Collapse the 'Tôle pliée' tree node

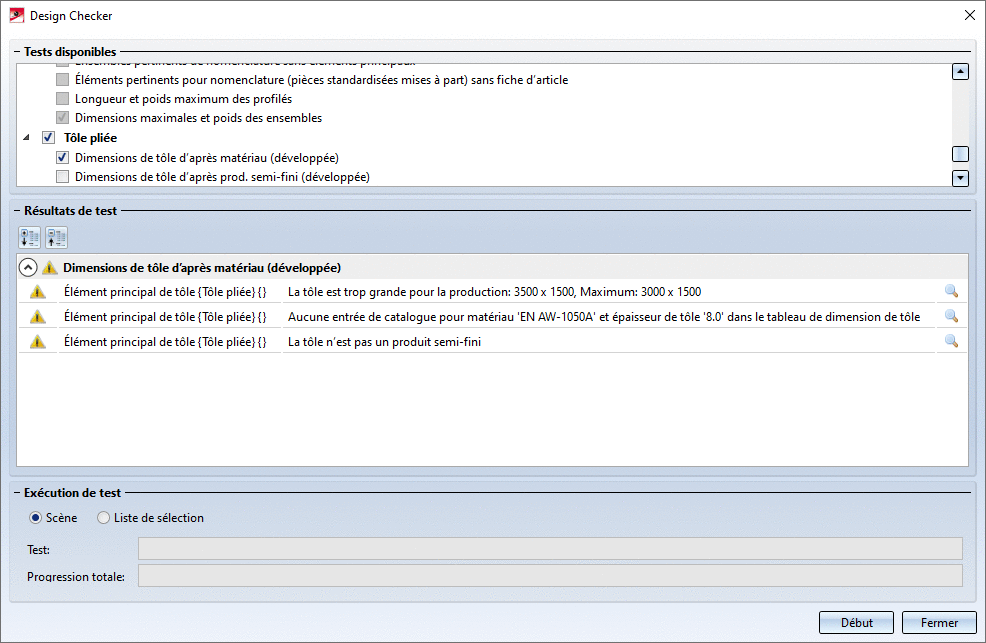pos(26,137)
